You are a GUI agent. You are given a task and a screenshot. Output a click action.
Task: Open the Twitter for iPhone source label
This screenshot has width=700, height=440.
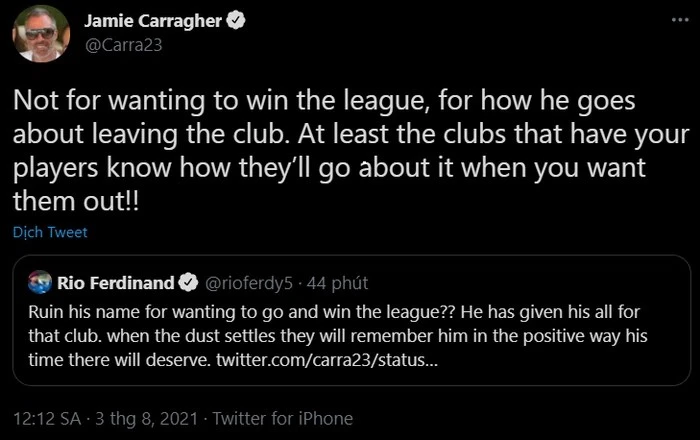pyautogui.click(x=283, y=419)
